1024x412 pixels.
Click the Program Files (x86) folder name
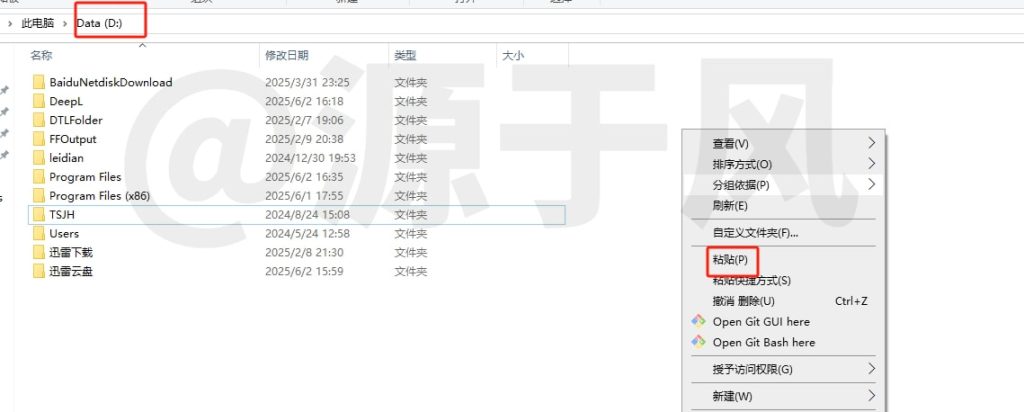pos(100,196)
